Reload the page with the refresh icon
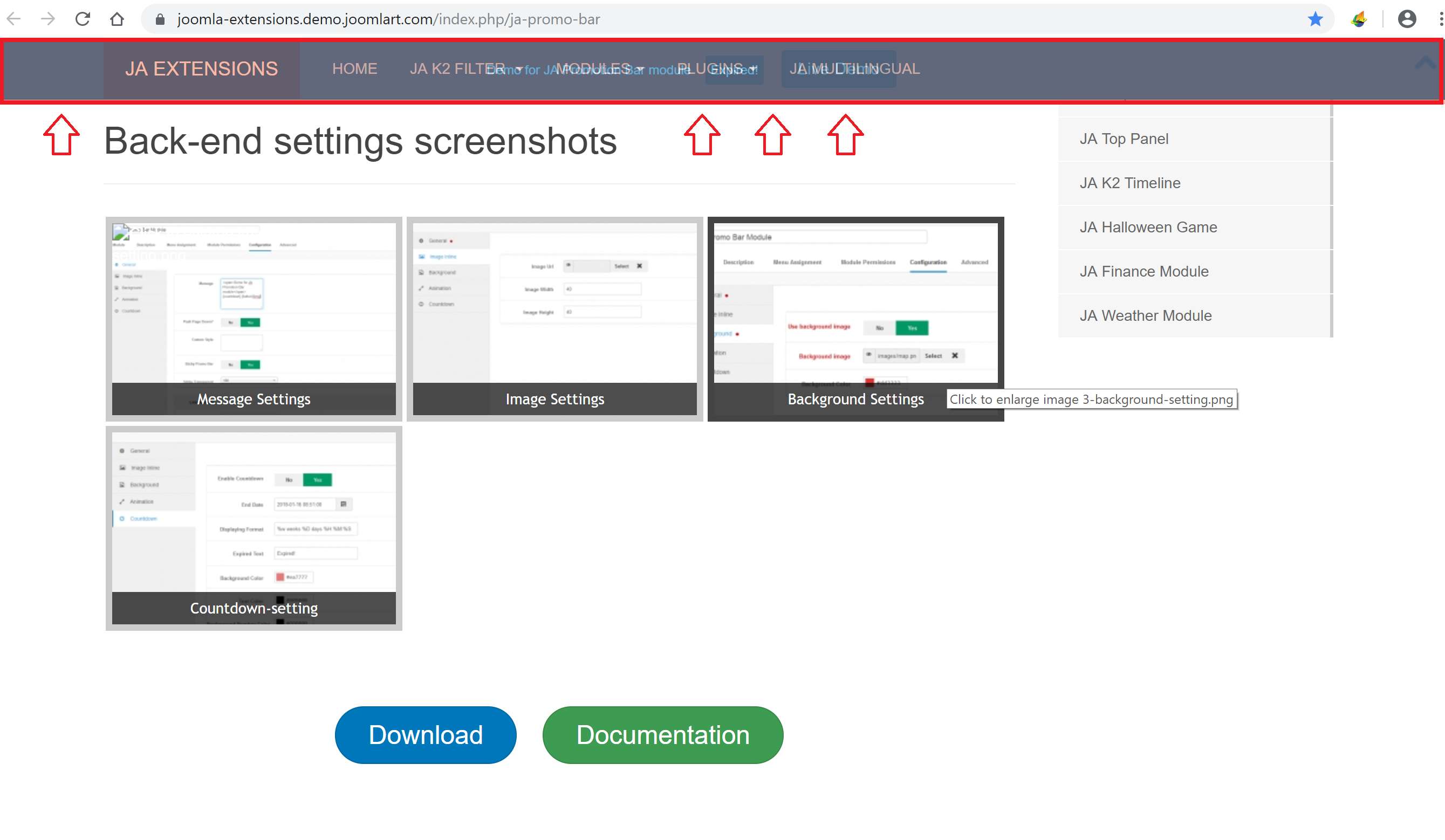 coord(83,19)
